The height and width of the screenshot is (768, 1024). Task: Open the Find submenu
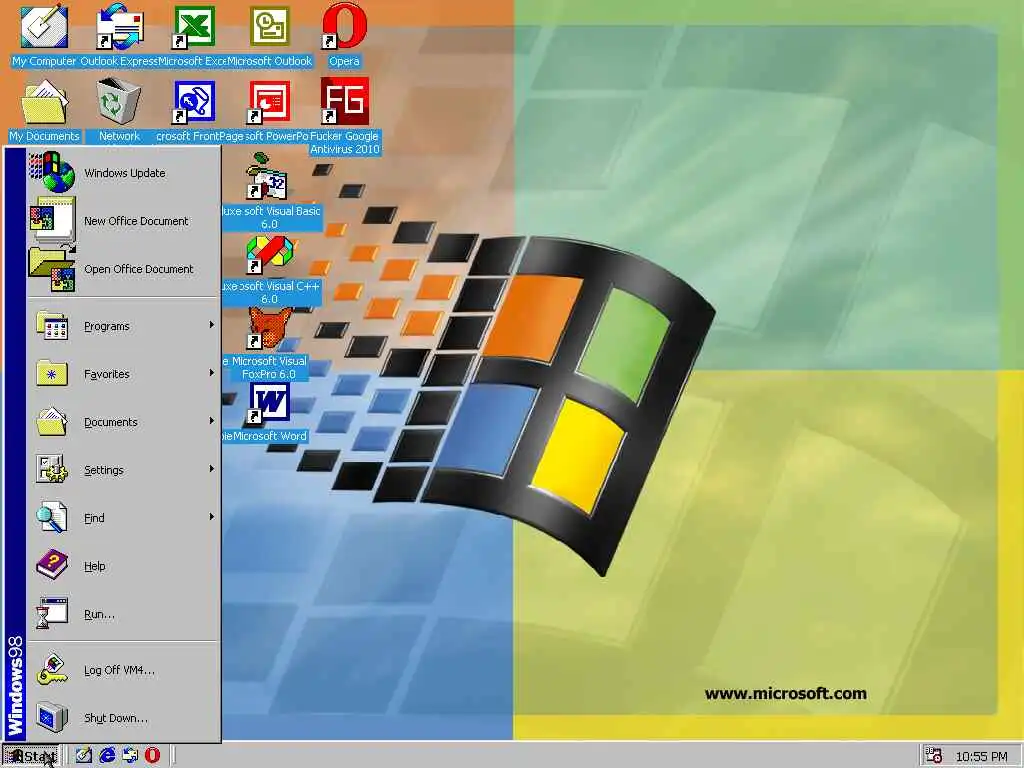tap(123, 518)
